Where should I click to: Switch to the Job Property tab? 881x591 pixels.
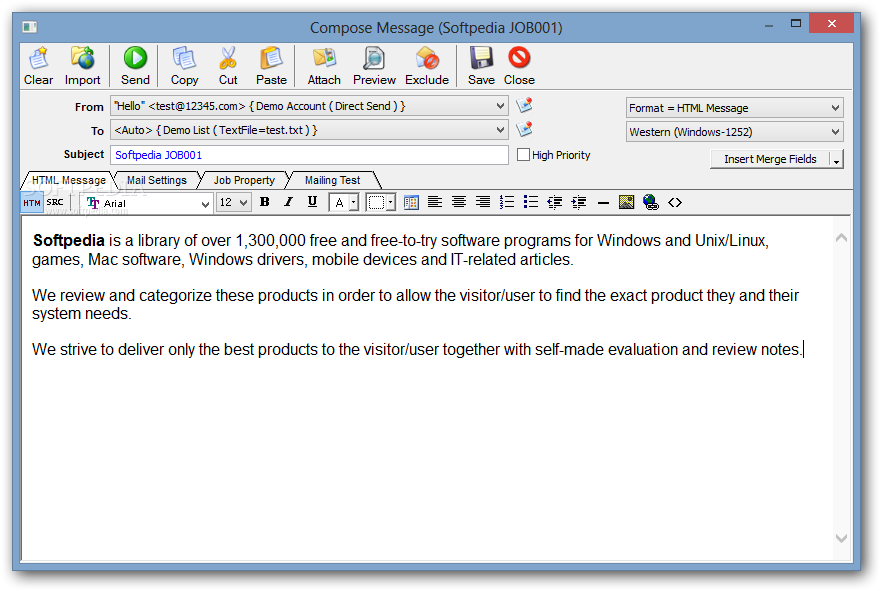tap(244, 180)
